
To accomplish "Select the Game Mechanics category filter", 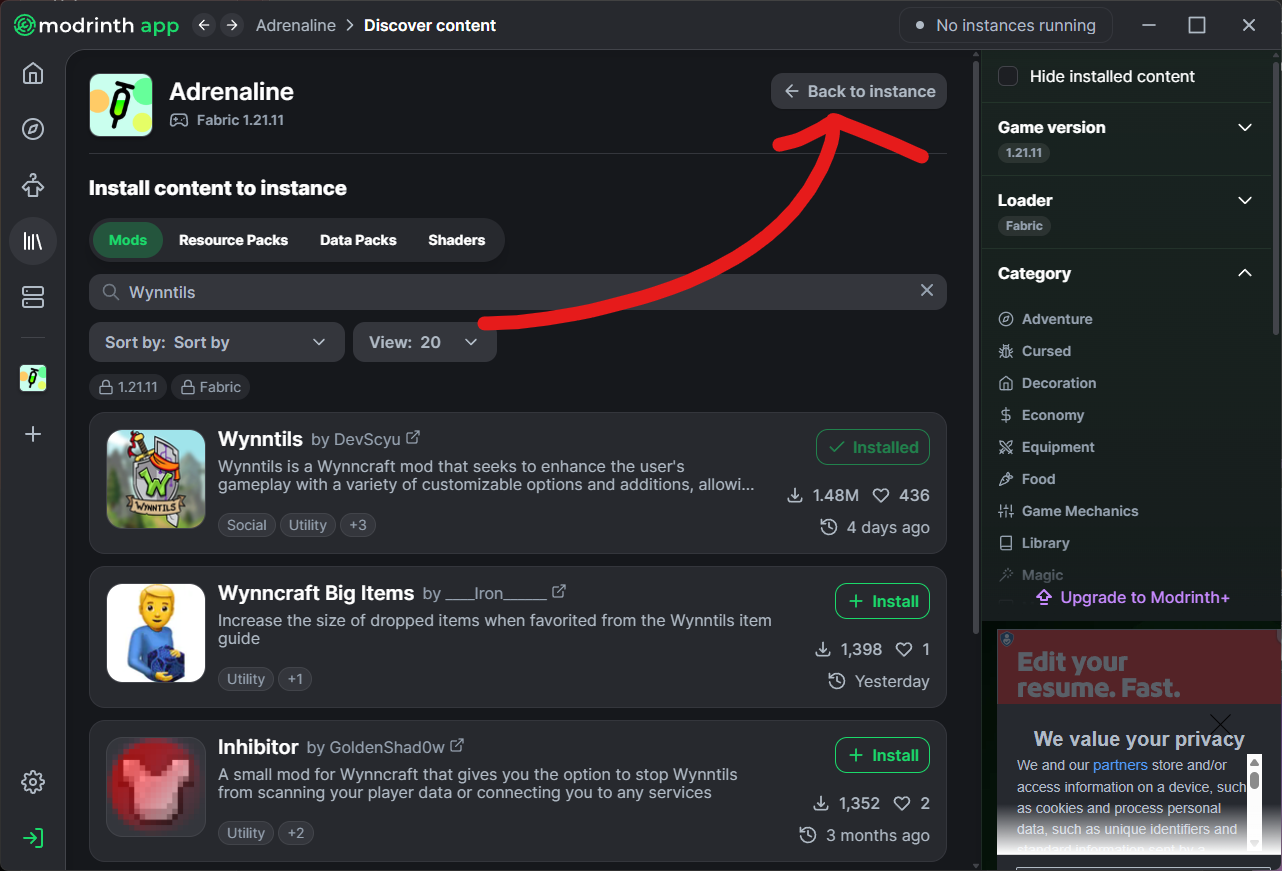I will coord(1068,511).
